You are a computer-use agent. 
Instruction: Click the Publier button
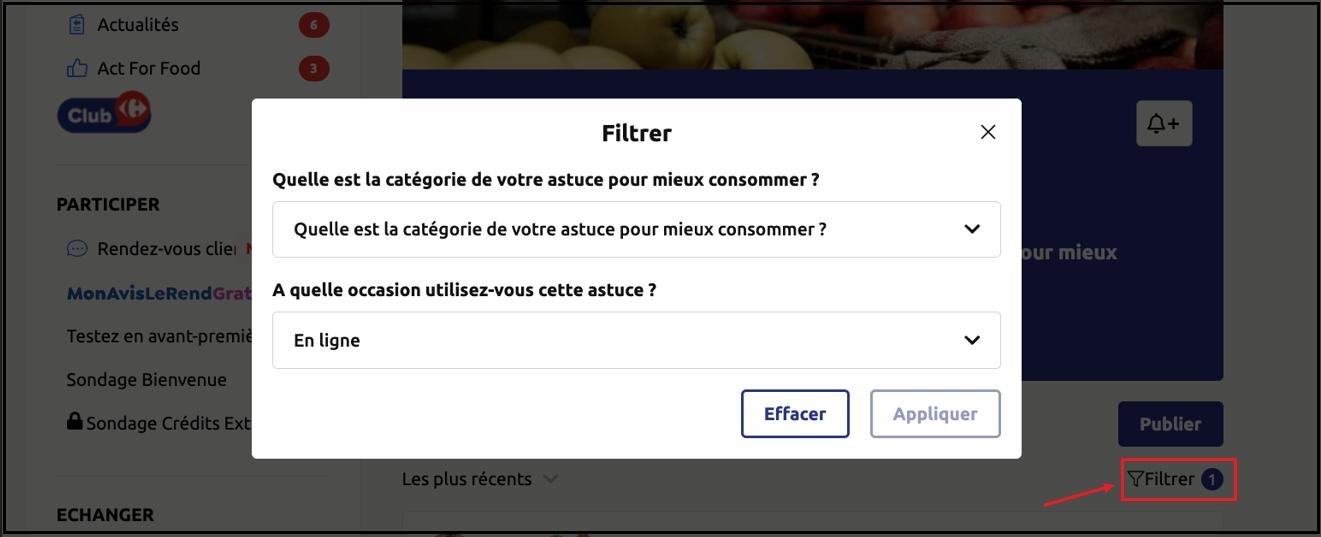click(1170, 424)
